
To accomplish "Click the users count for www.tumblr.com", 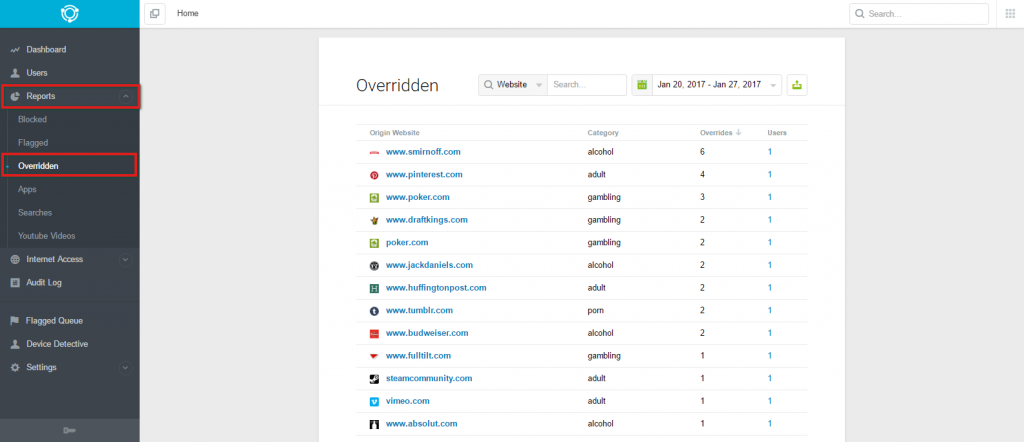I will pyautogui.click(x=770, y=310).
